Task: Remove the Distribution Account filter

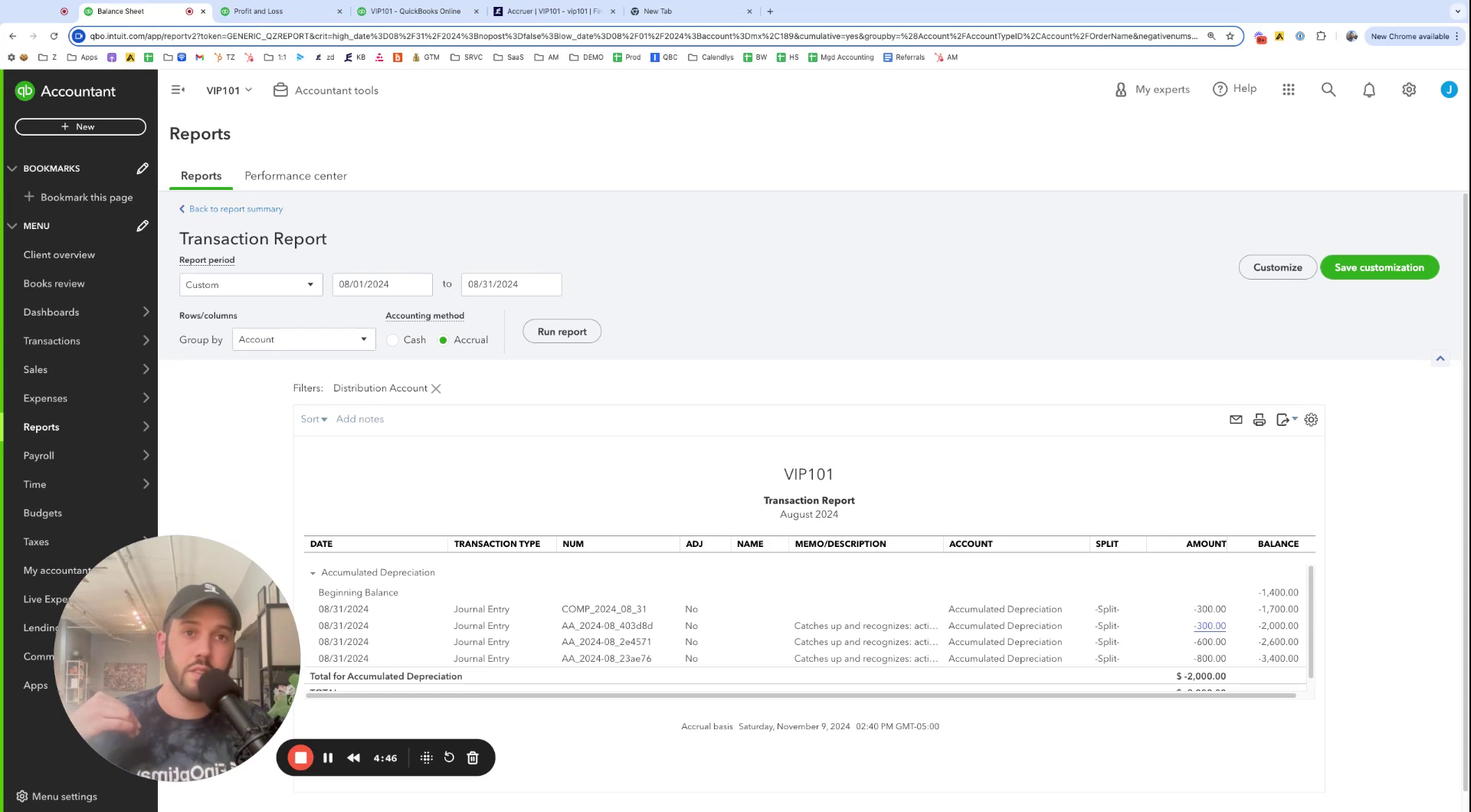Action: 436,388
